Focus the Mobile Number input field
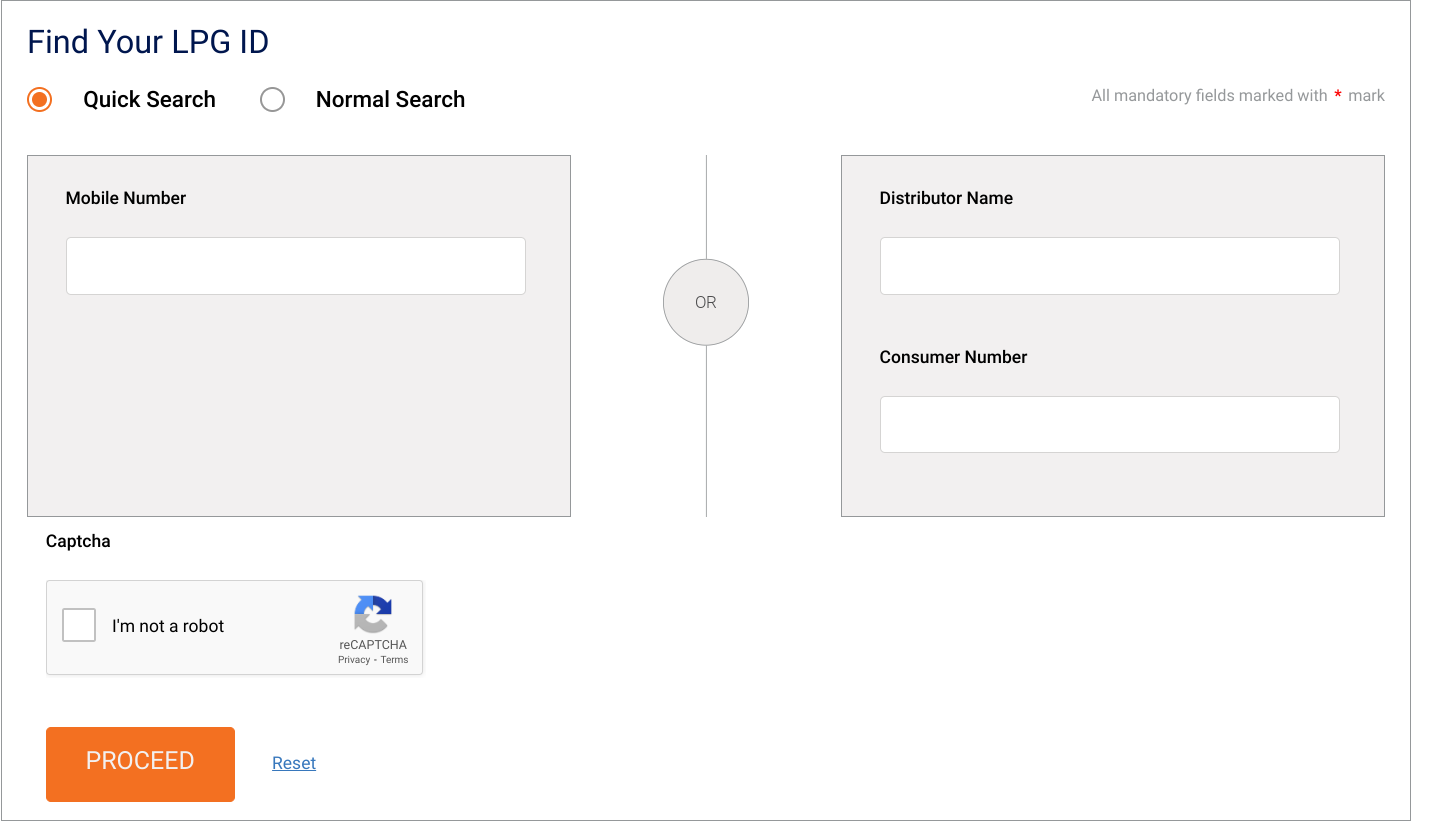 coord(295,266)
